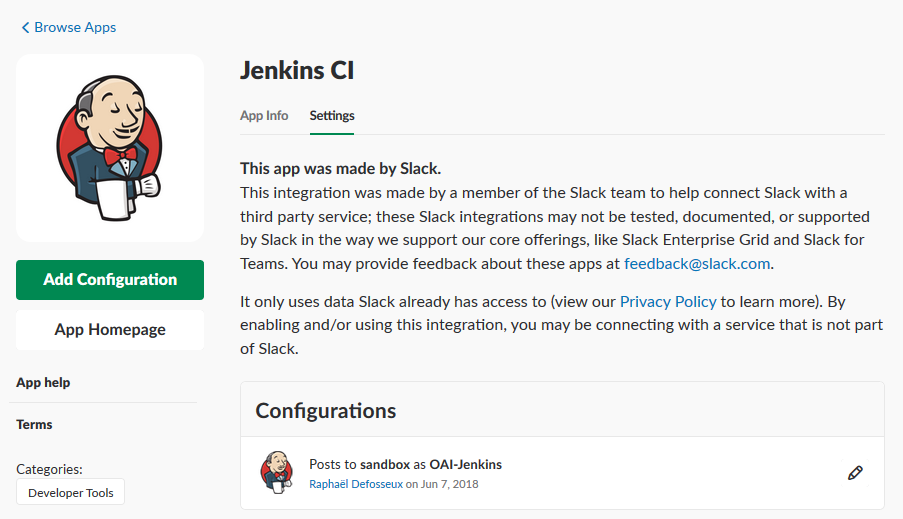This screenshot has width=903, height=519.
Task: Click the feedback@slack.com email link
Action: (698, 264)
